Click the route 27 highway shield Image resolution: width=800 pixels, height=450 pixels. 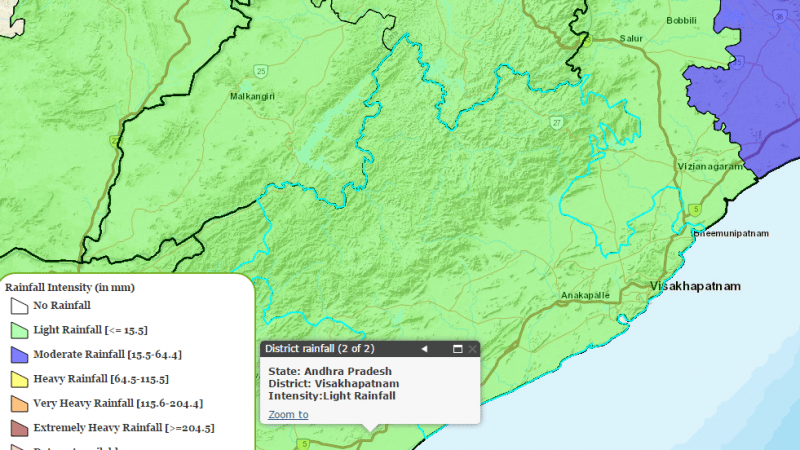pyautogui.click(x=556, y=122)
